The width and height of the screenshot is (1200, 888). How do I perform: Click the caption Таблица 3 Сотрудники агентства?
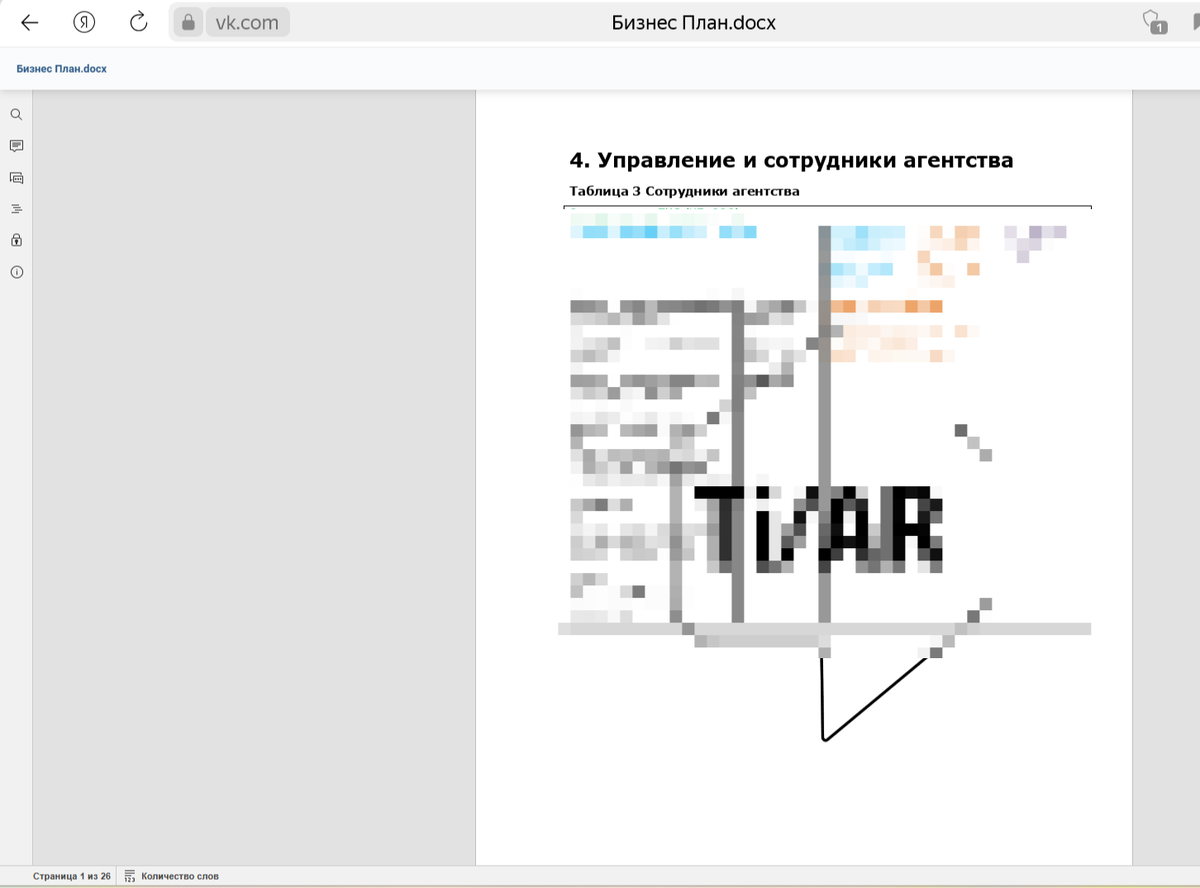(683, 191)
